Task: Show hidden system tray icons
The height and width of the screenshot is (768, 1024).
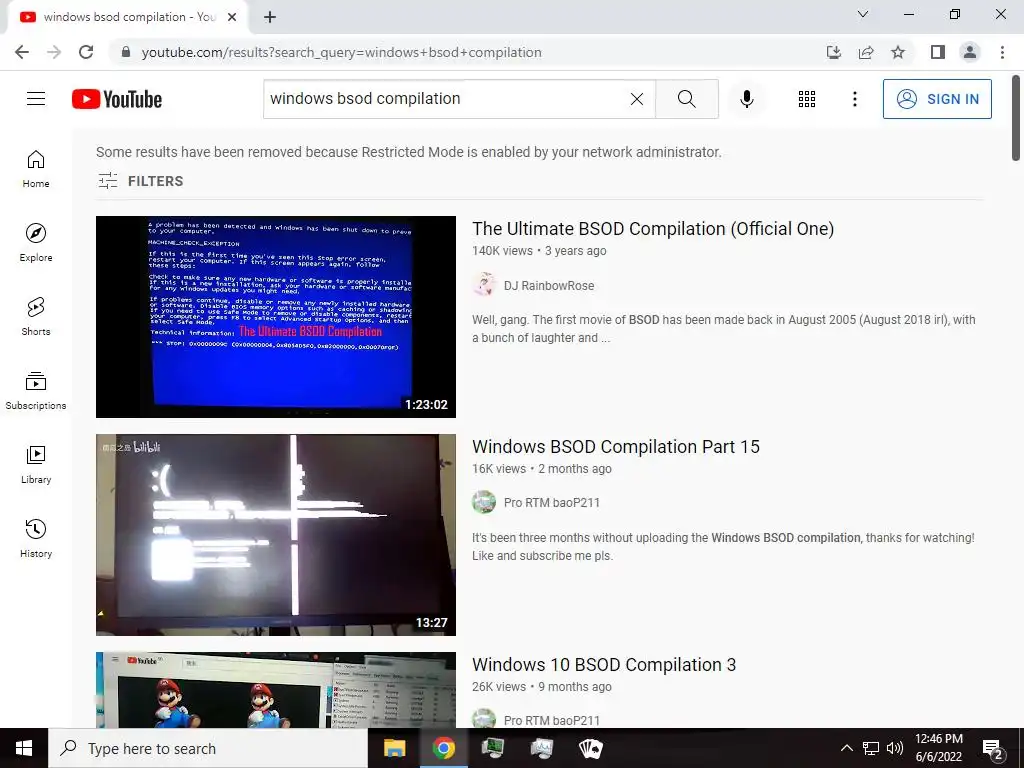Action: point(846,748)
